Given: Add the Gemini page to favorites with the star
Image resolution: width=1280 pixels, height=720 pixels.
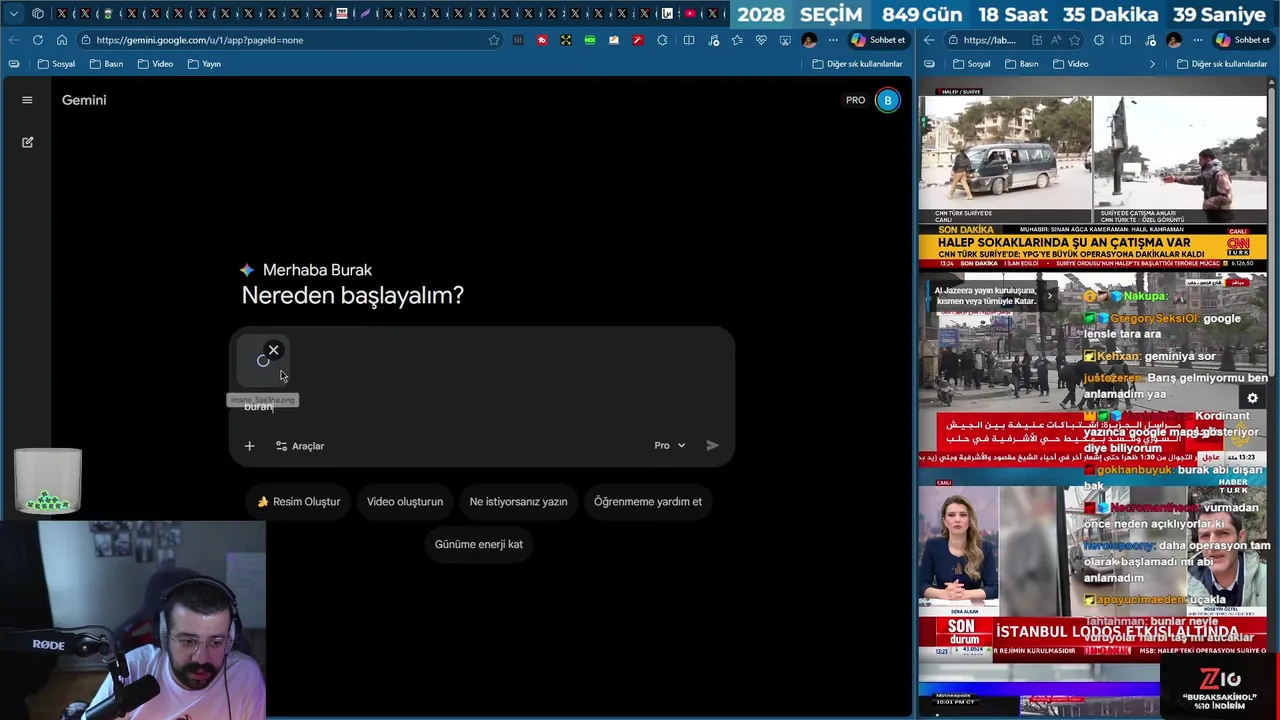Looking at the screenshot, I should tap(494, 40).
